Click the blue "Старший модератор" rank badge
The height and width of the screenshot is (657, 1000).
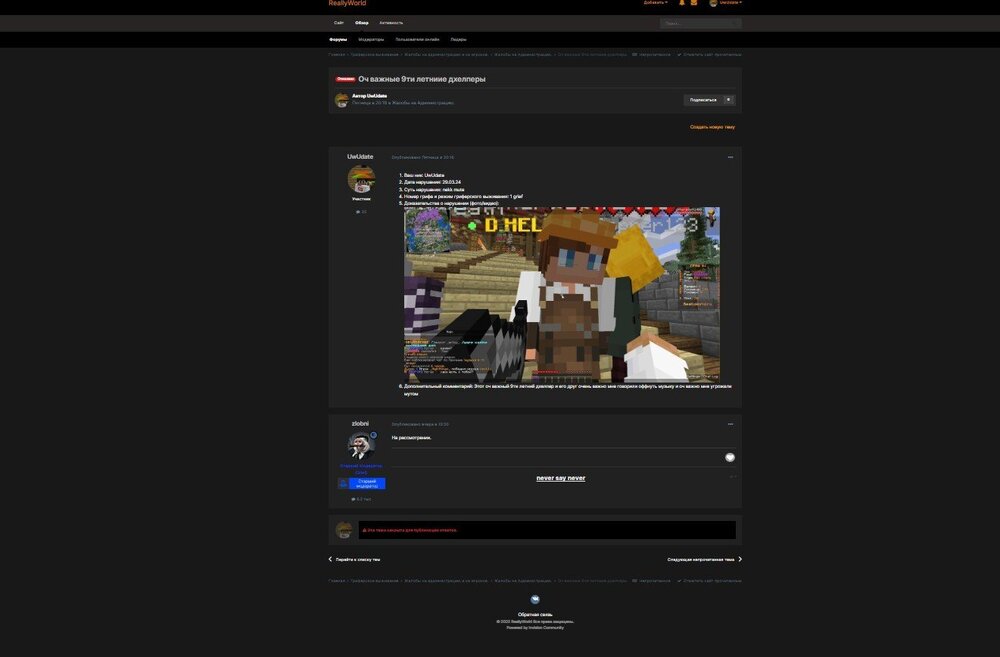(x=361, y=484)
